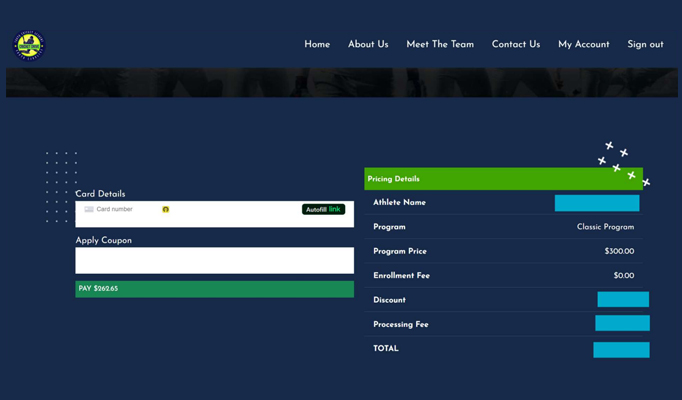This screenshot has height=400, width=682.
Task: Click the card brand icon in card field
Action: [89, 209]
